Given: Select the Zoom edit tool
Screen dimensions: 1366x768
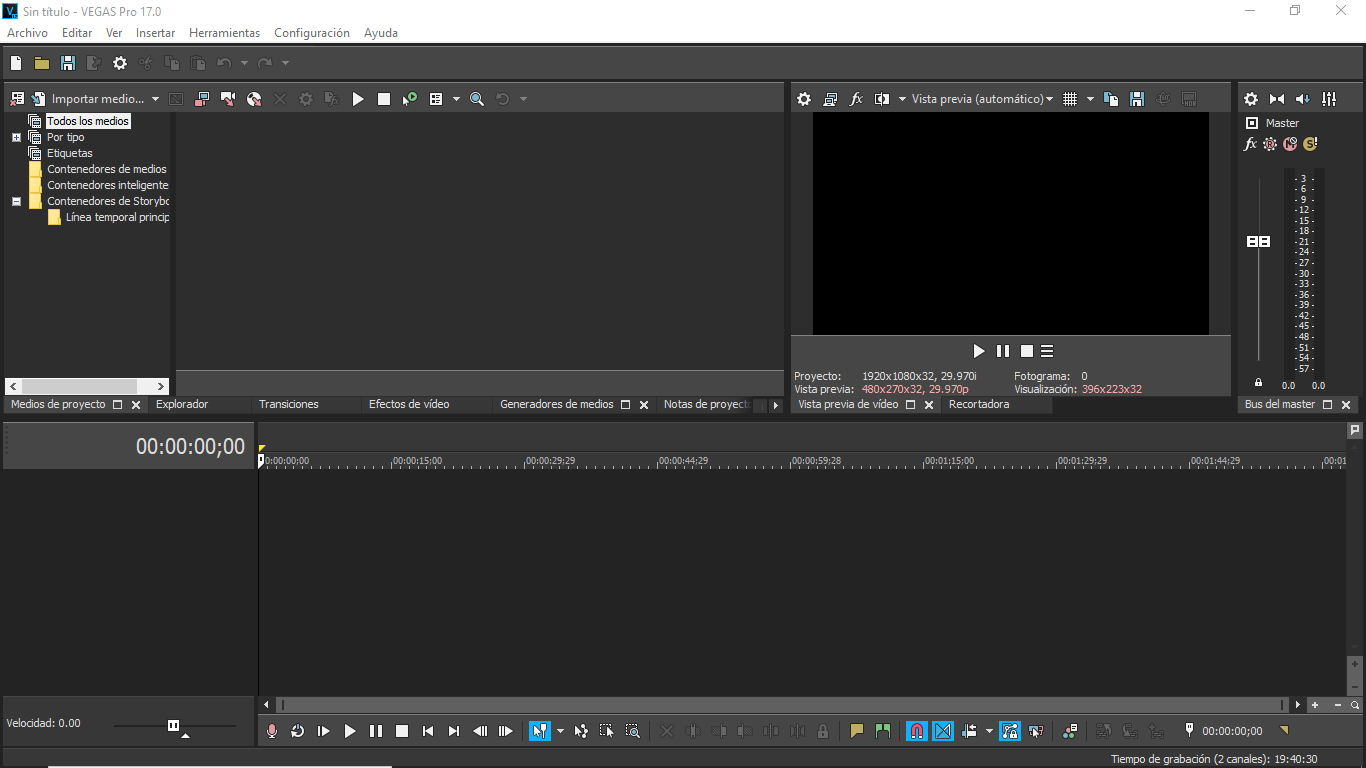Looking at the screenshot, I should coord(633,731).
